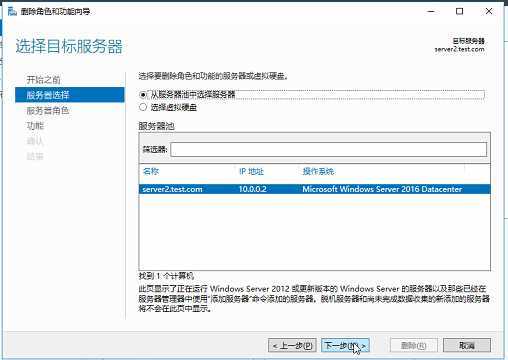The image size is (508, 360).
Task: Click the 上一步(P) back button
Action: 292,345
